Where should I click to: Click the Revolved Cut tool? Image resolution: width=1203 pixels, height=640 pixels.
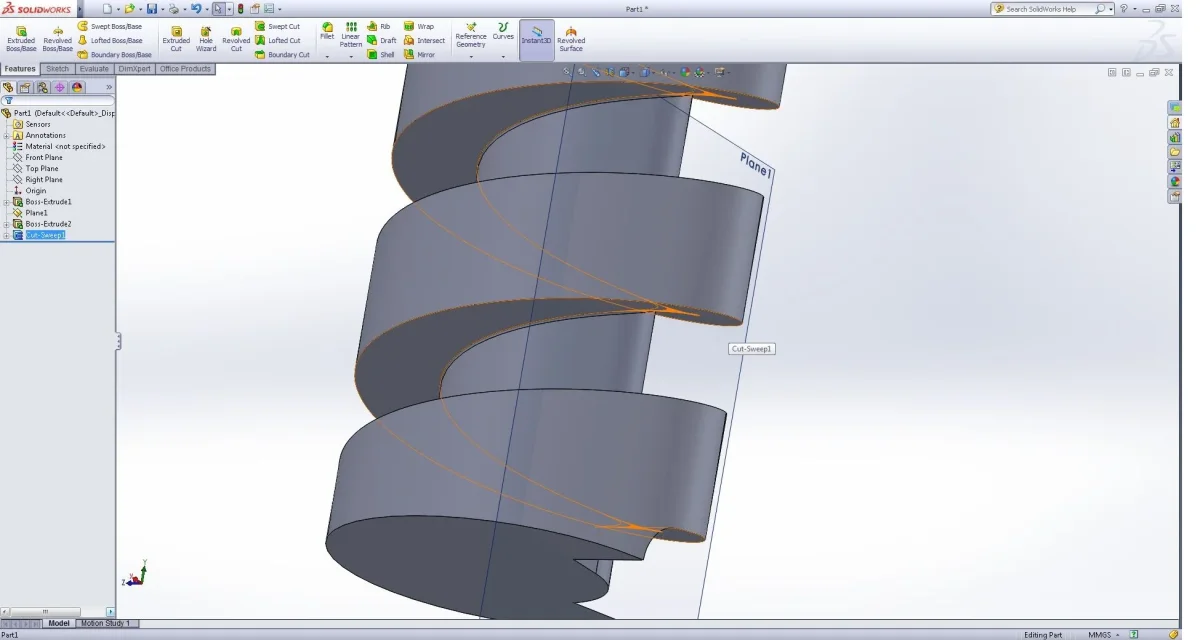[236, 38]
